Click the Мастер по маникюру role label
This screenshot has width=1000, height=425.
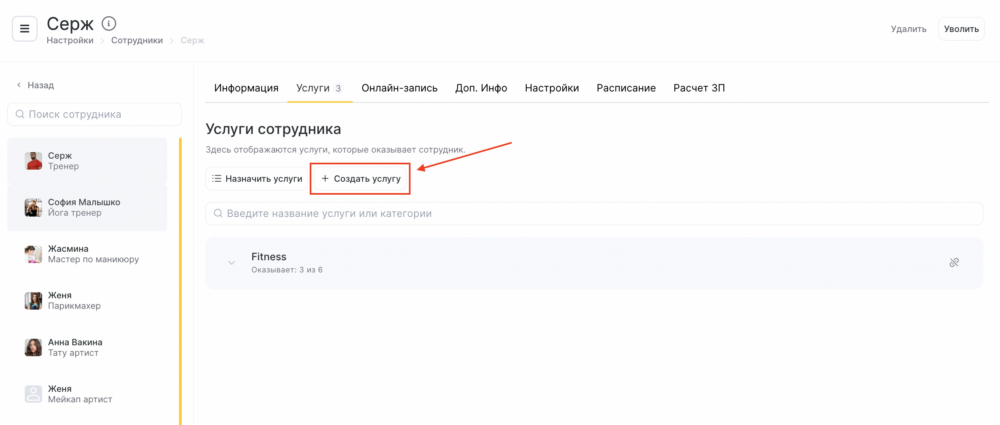point(93,260)
